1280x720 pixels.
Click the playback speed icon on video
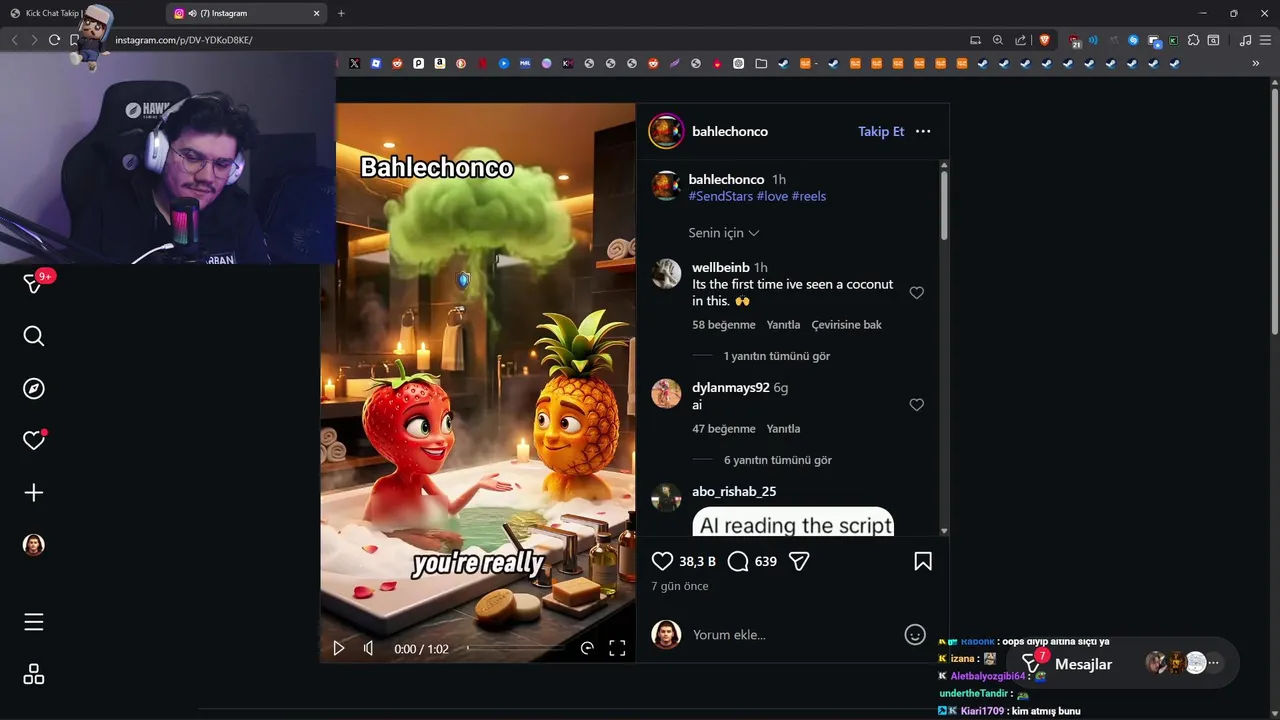[x=587, y=648]
